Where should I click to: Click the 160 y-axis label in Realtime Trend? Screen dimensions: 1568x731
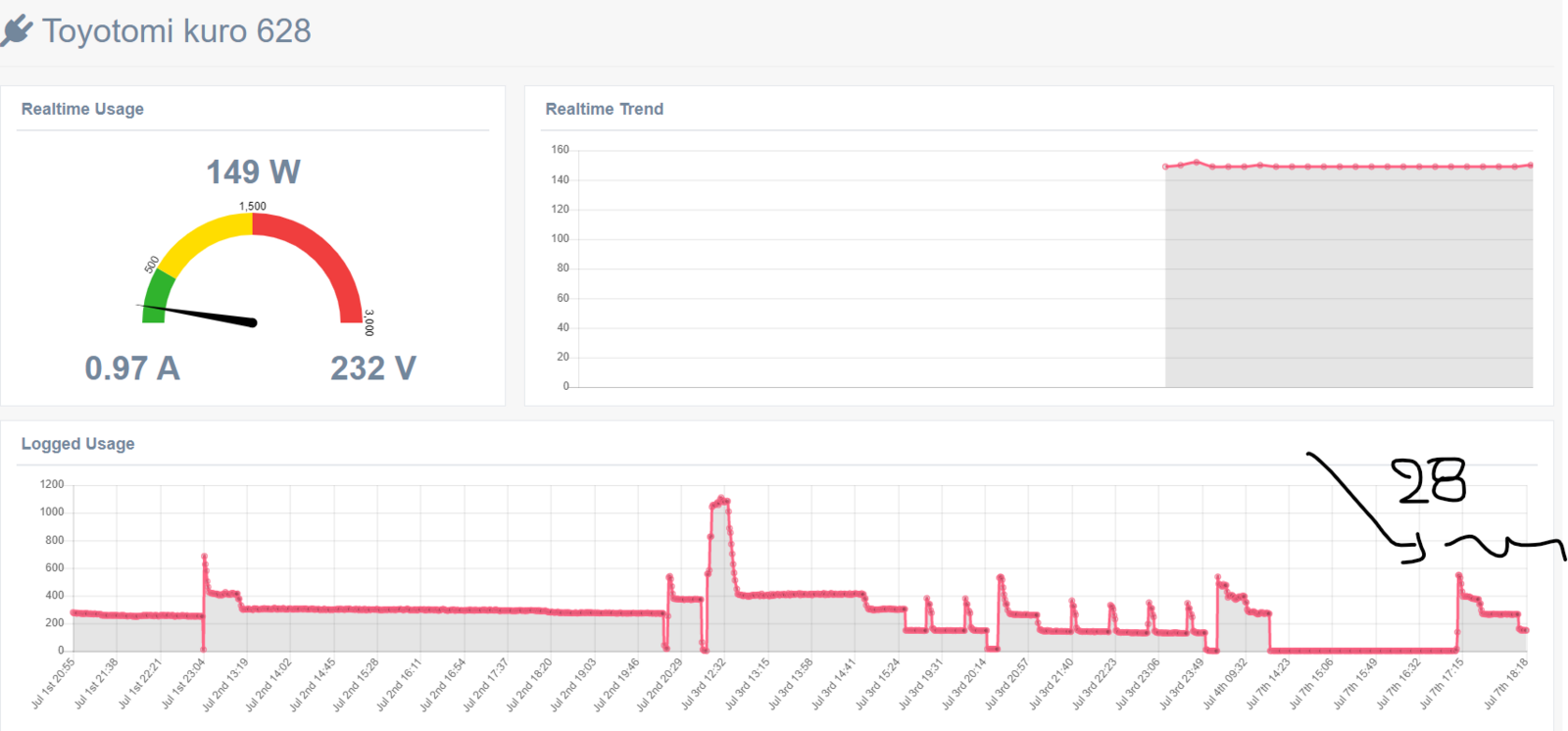click(x=560, y=150)
